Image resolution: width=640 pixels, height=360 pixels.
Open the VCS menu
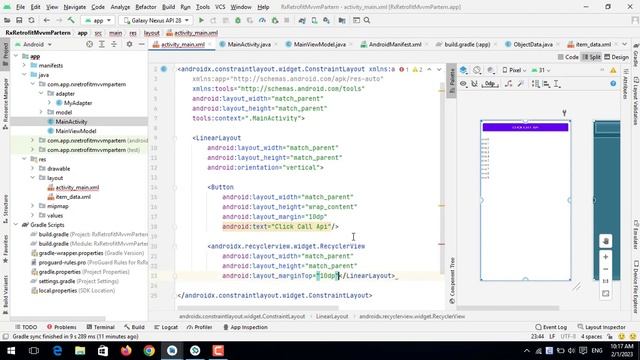[x=220, y=7]
